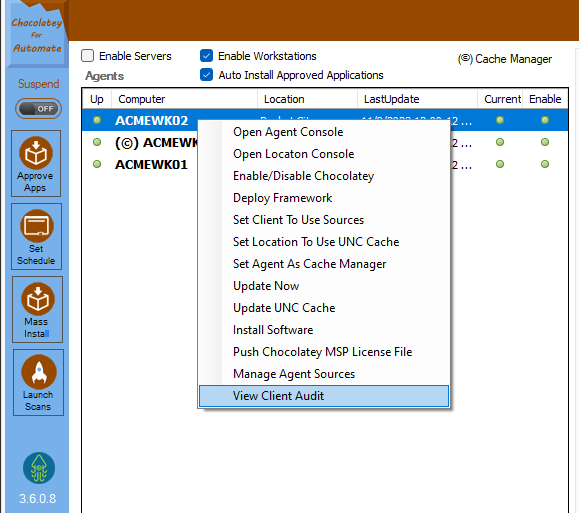This screenshot has height=513, width=579.
Task: Select Update Now from the menu
Action: click(x=324, y=286)
